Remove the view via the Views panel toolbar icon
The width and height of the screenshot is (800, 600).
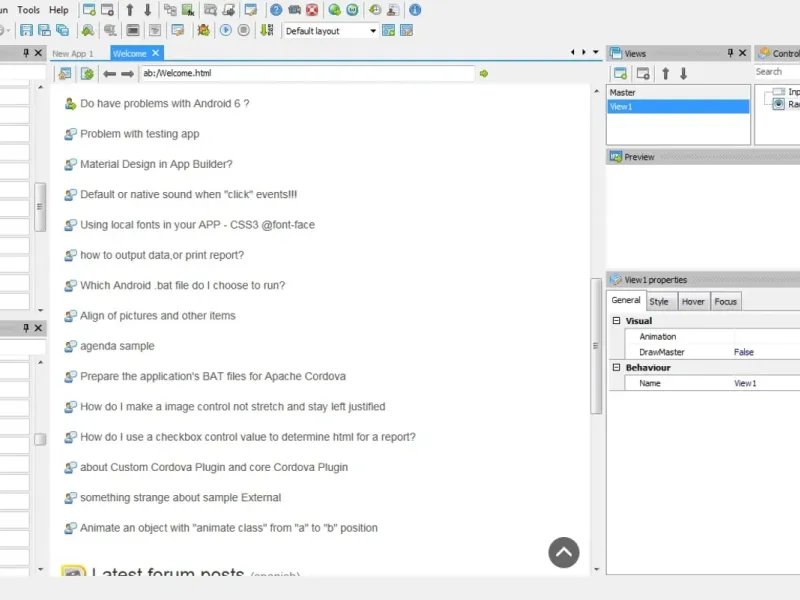643,73
